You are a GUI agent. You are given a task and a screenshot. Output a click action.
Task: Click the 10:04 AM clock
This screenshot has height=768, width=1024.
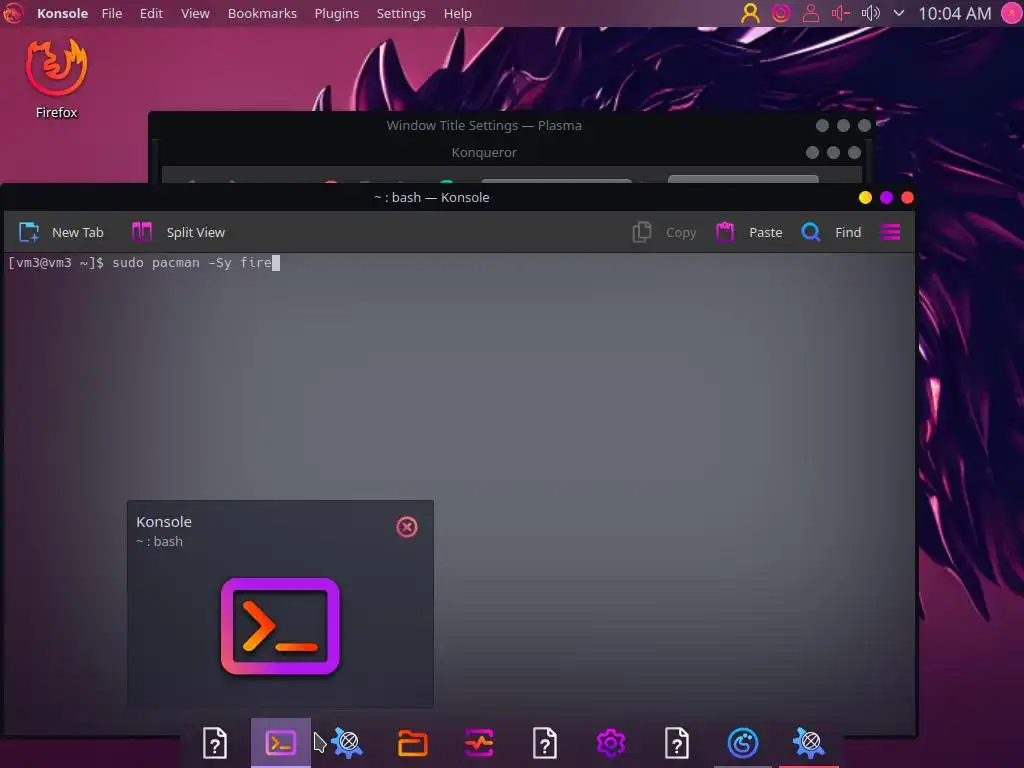tap(955, 13)
